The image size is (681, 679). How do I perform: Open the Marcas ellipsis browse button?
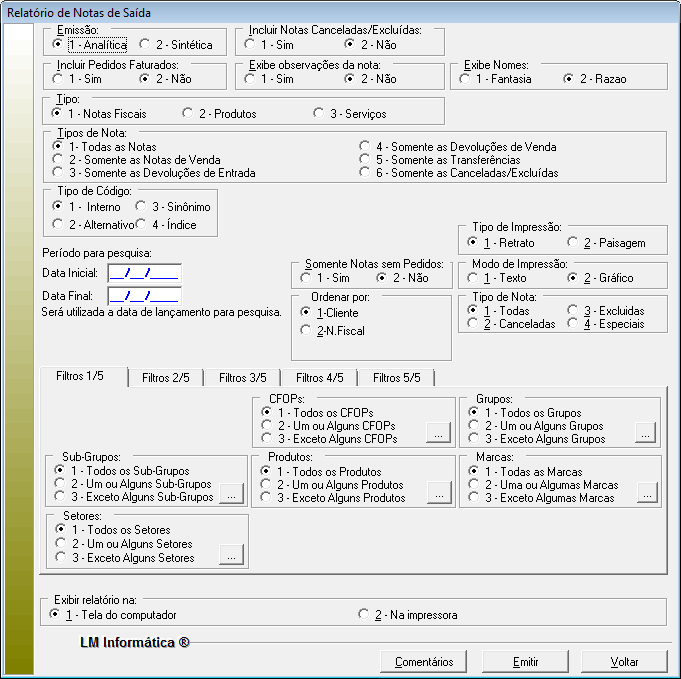tap(646, 492)
